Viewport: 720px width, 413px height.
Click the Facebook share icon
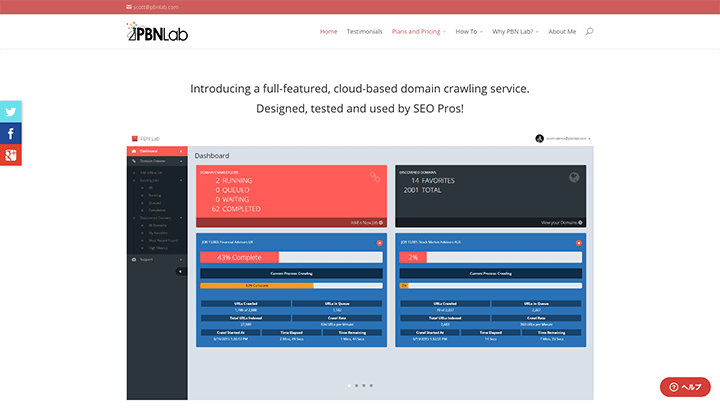(11, 133)
